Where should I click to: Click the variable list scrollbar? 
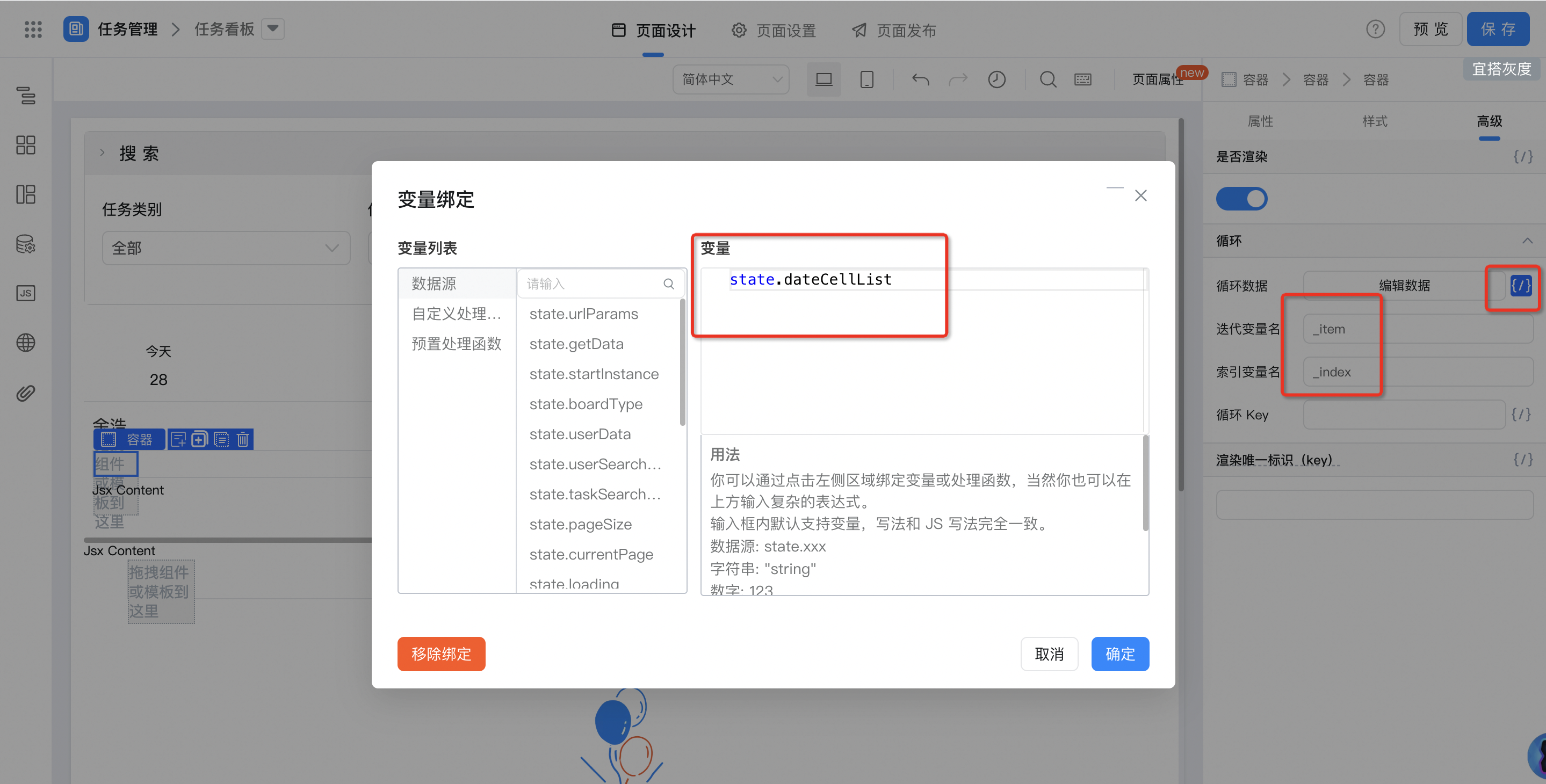682,362
